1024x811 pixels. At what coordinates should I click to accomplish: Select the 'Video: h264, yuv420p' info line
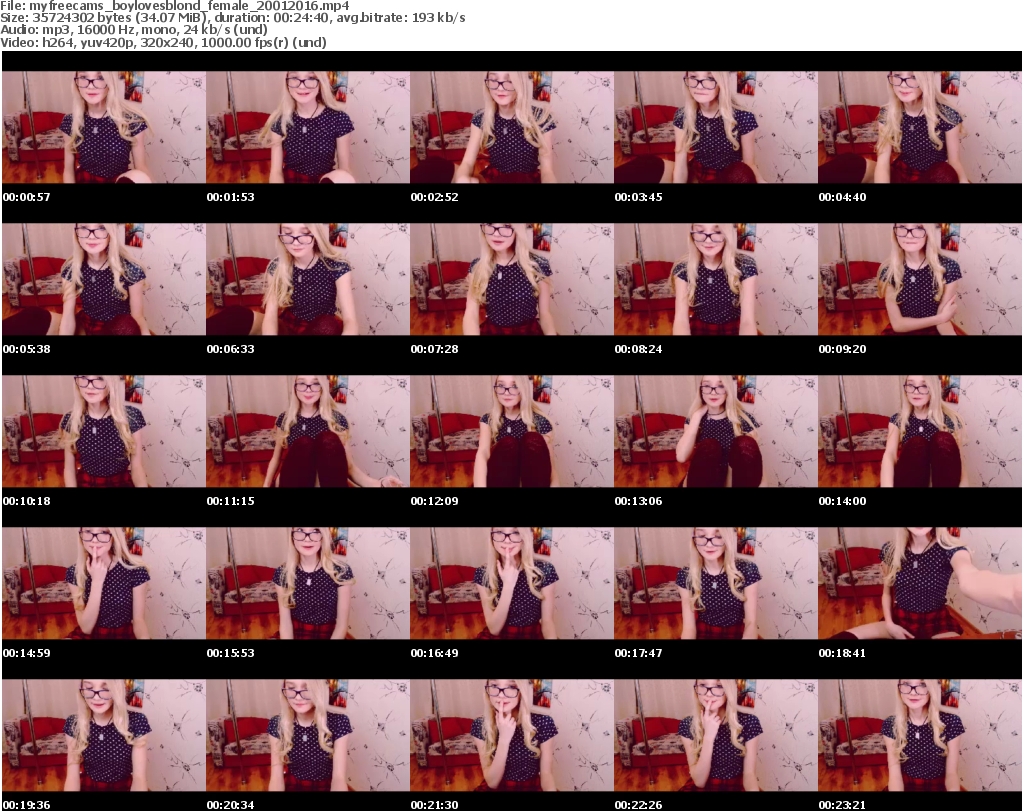(x=163, y=42)
